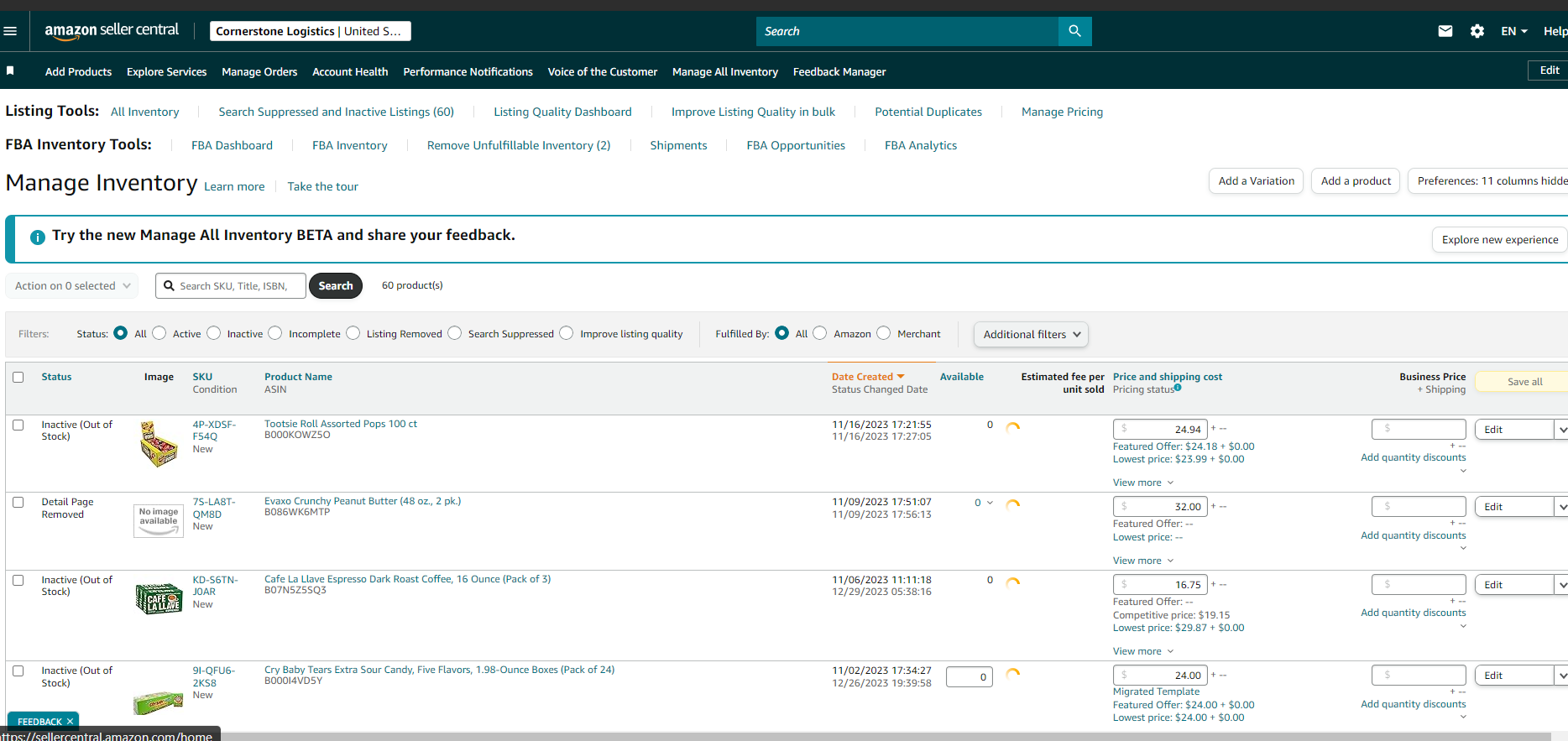This screenshot has width=1568, height=741.
Task: Open Performance Notifications menu item
Action: 468,72
